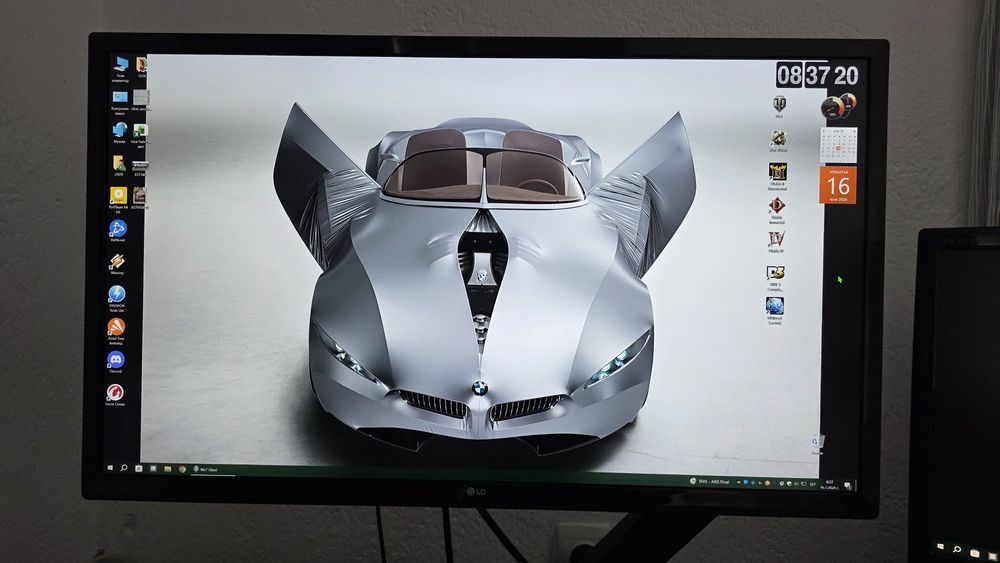Launch the Battle.net desktop shortcut

(x=117, y=229)
